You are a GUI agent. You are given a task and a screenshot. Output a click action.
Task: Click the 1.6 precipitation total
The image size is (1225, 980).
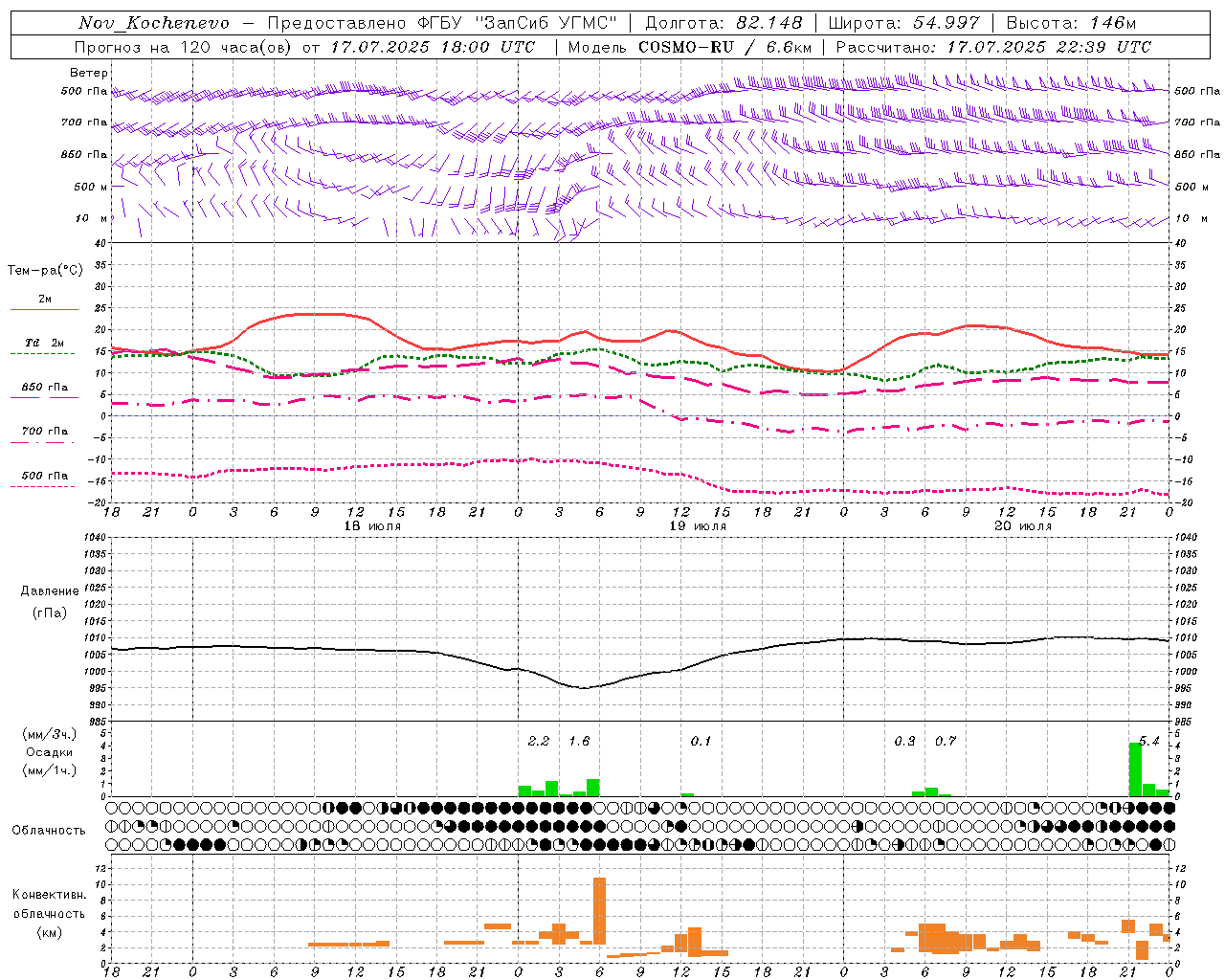point(579,742)
